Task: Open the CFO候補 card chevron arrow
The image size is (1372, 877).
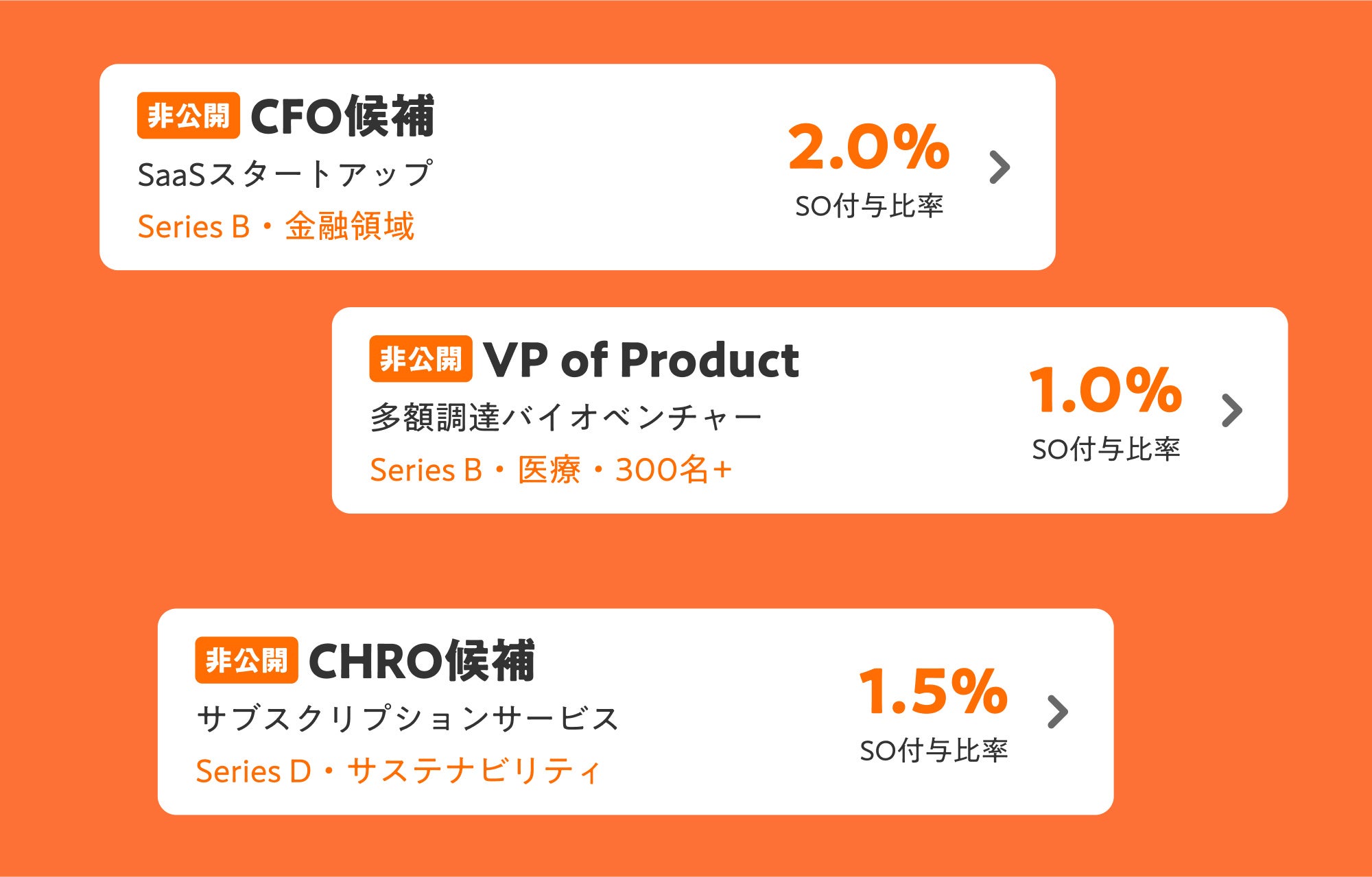Action: coord(1000,167)
